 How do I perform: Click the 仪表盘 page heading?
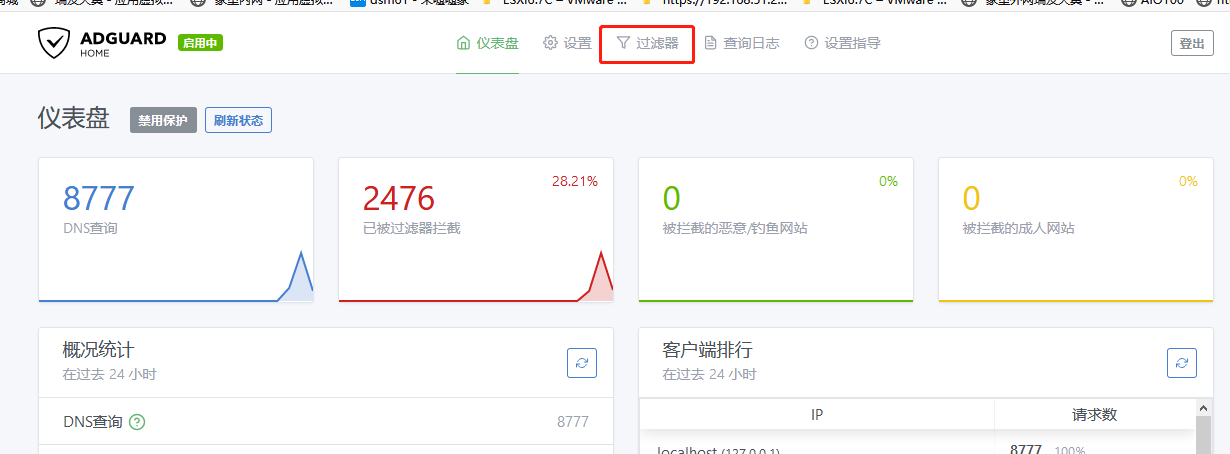click(73, 119)
